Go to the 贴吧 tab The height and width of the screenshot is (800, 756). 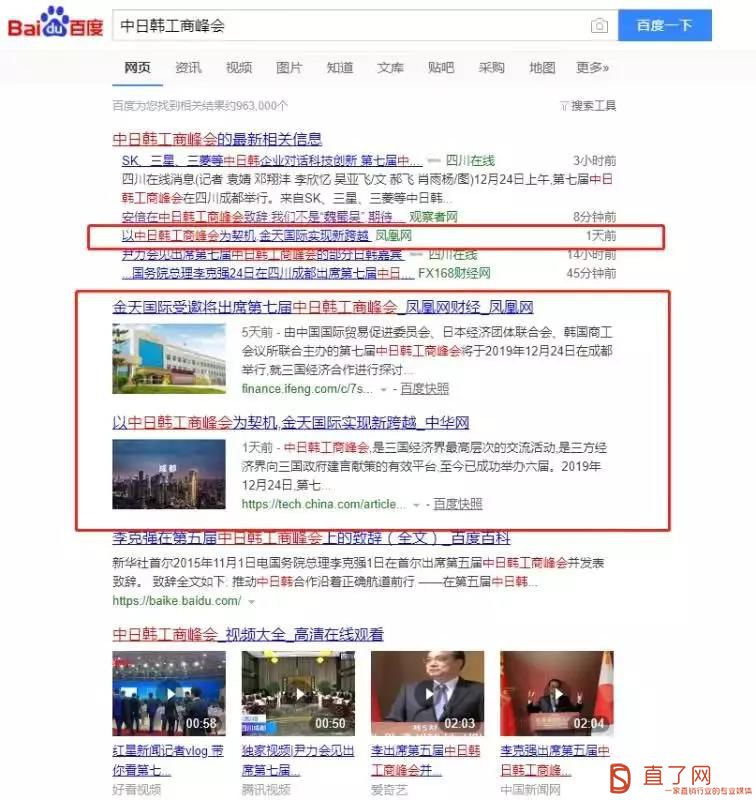pyautogui.click(x=441, y=67)
